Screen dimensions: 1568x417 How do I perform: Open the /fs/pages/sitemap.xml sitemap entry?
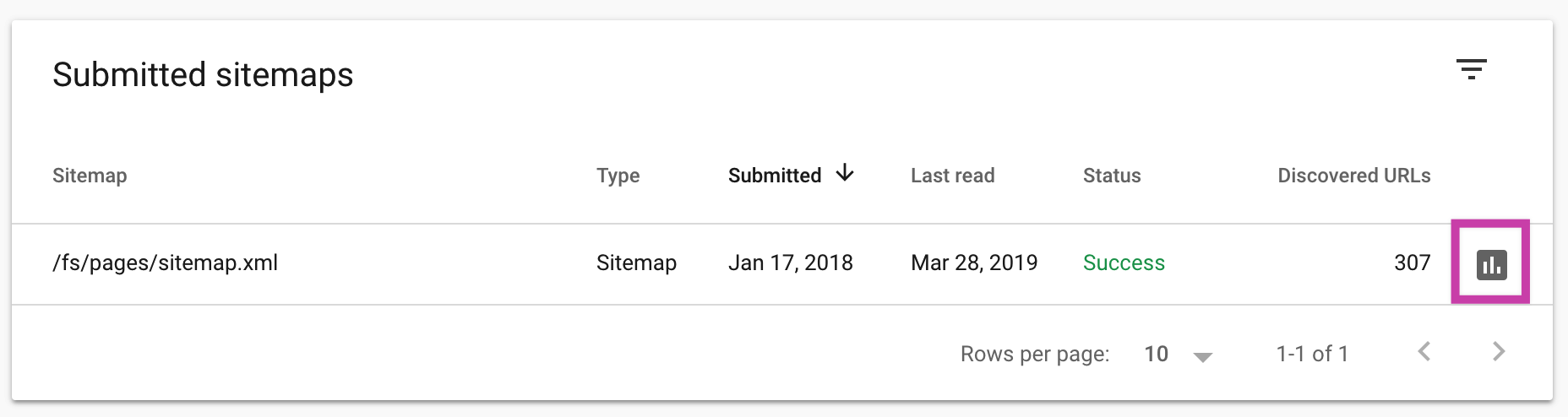tap(166, 263)
